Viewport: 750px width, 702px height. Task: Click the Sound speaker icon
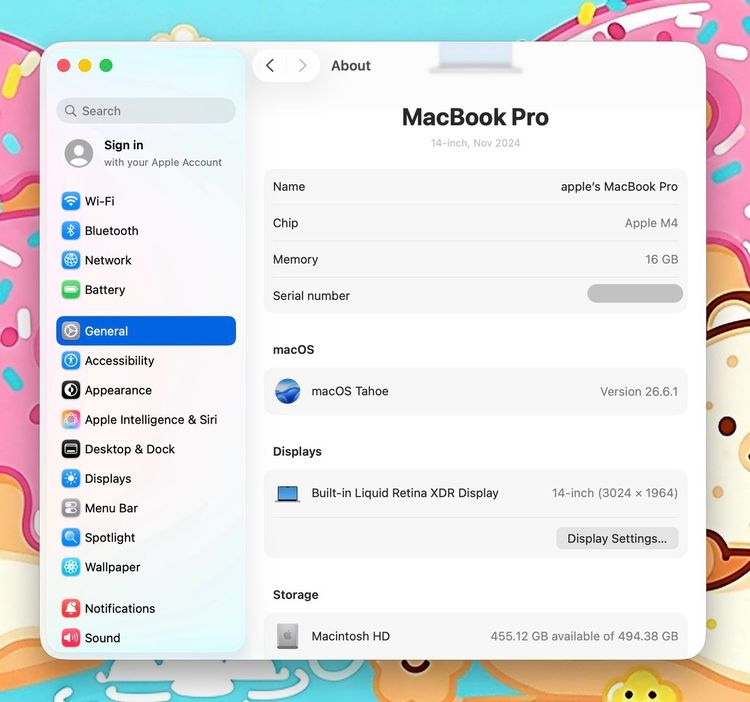71,638
